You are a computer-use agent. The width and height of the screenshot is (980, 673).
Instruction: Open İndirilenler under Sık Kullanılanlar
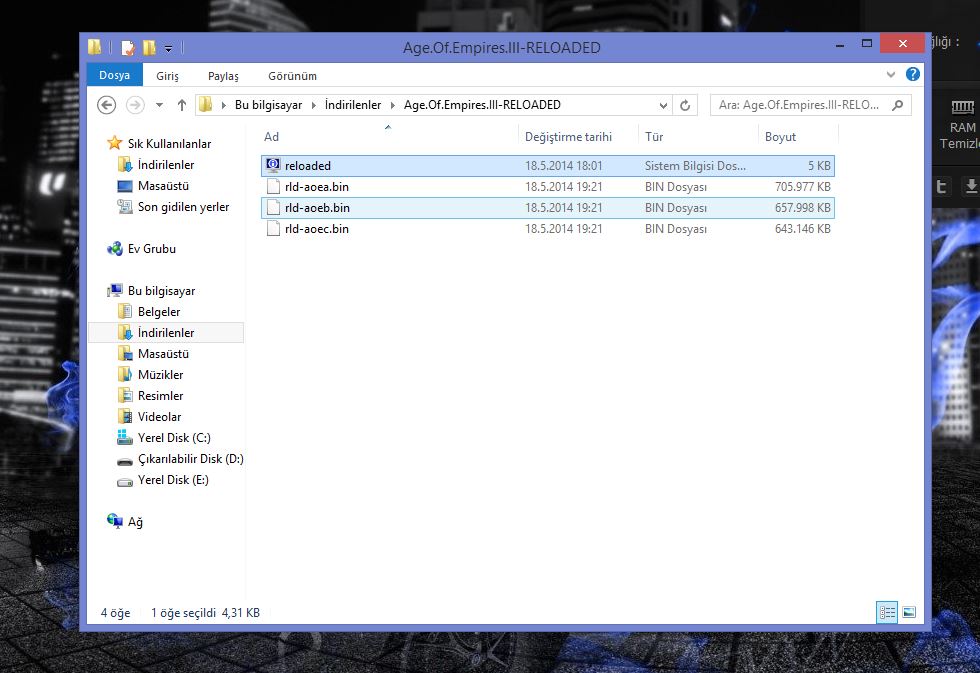[x=166, y=165]
